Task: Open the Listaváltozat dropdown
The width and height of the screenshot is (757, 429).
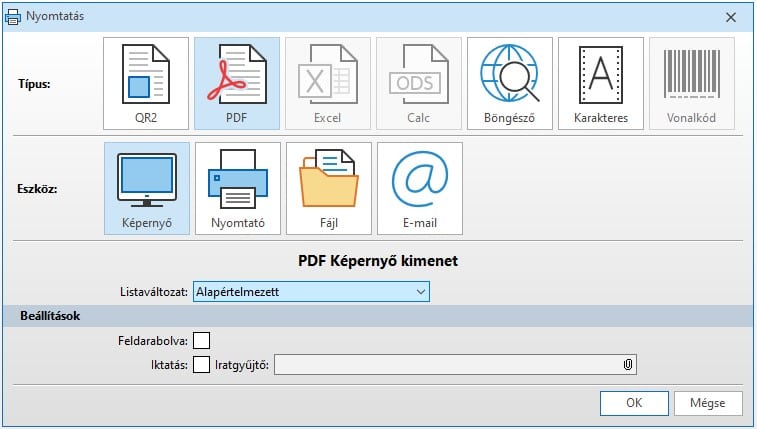Action: pos(310,291)
